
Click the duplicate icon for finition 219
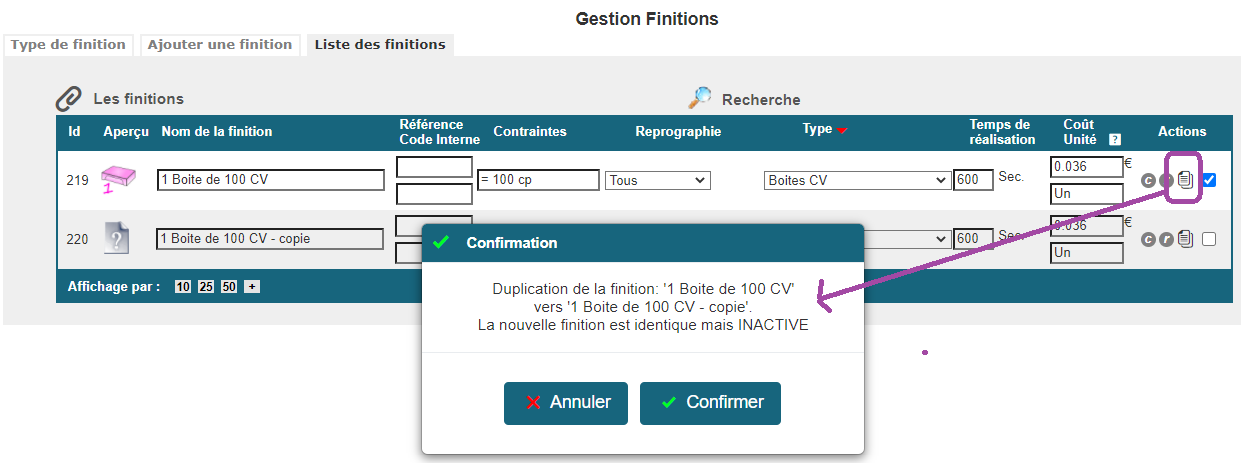[x=1186, y=180]
